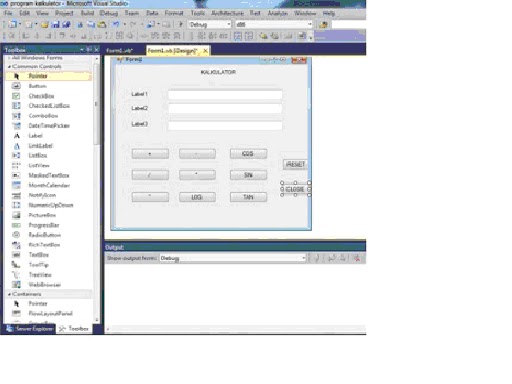Select the ComboBox toolbox item
Viewport: 512px width, 384px height.
(x=43, y=116)
